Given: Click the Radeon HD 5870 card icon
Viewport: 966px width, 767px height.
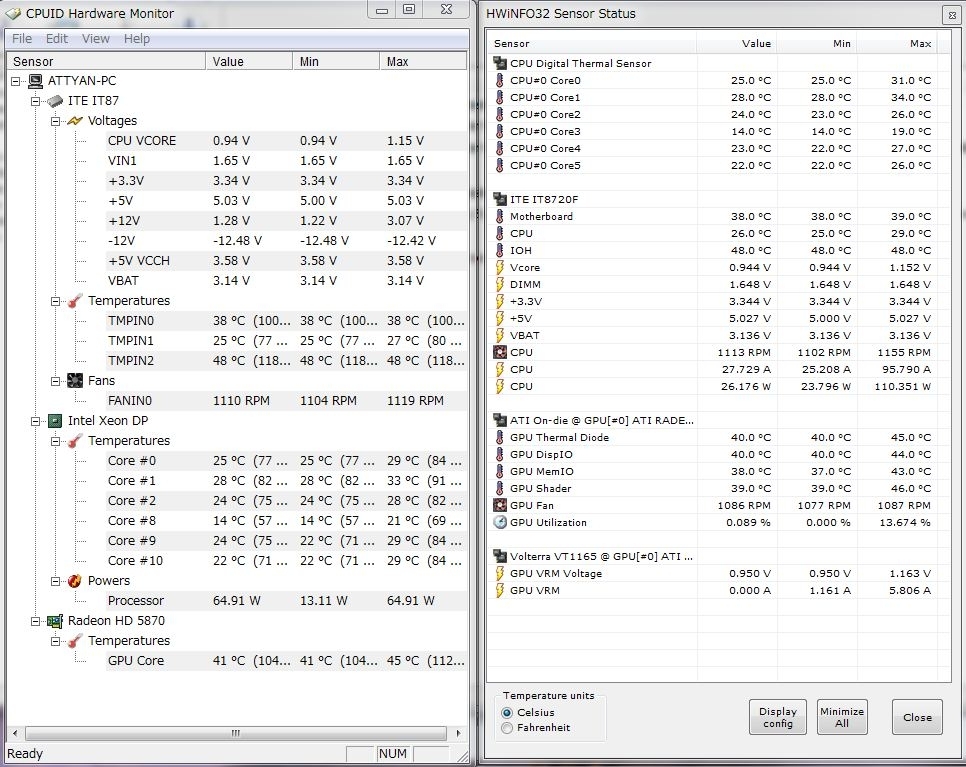Looking at the screenshot, I should coord(55,621).
